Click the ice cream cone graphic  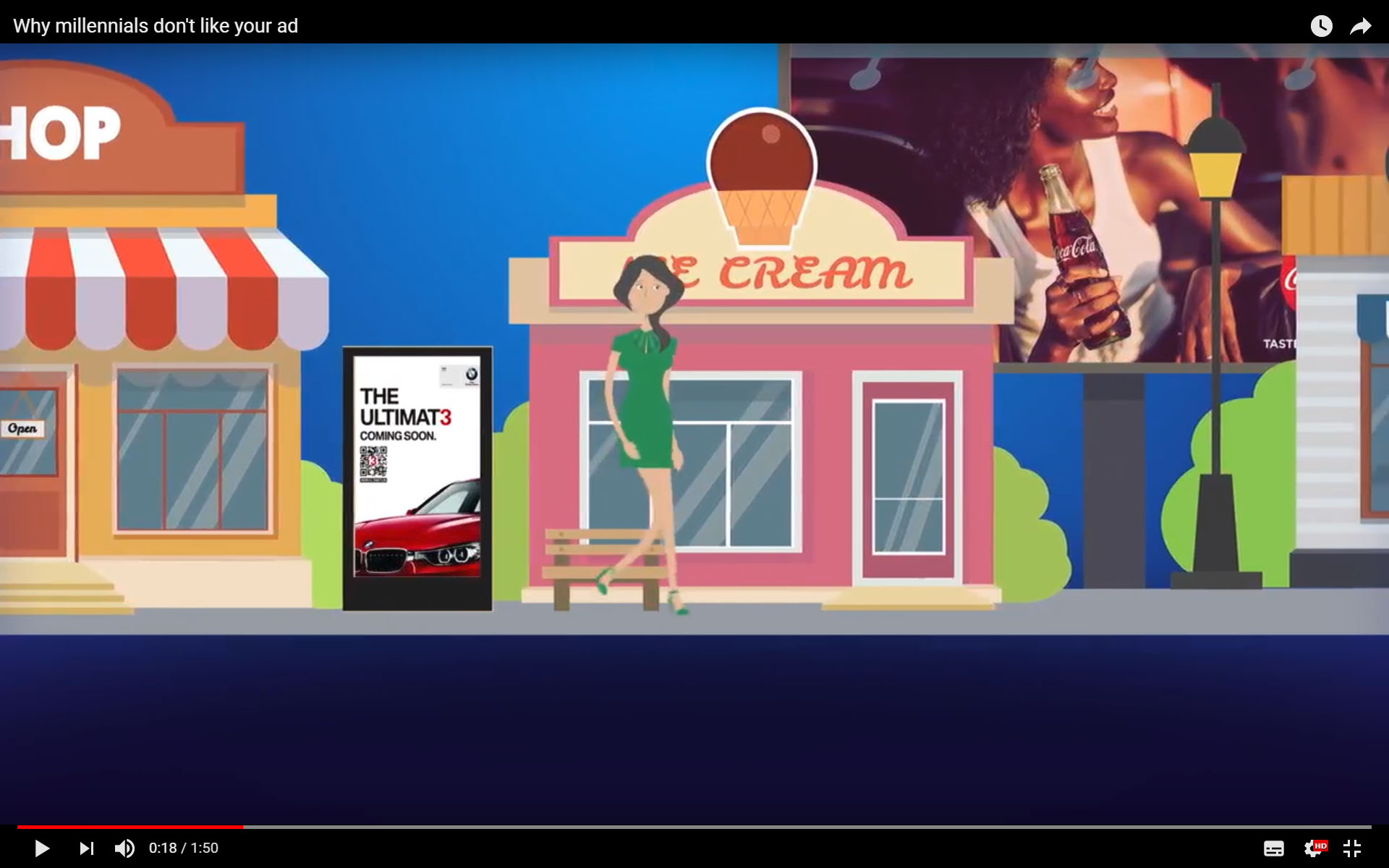(x=762, y=177)
